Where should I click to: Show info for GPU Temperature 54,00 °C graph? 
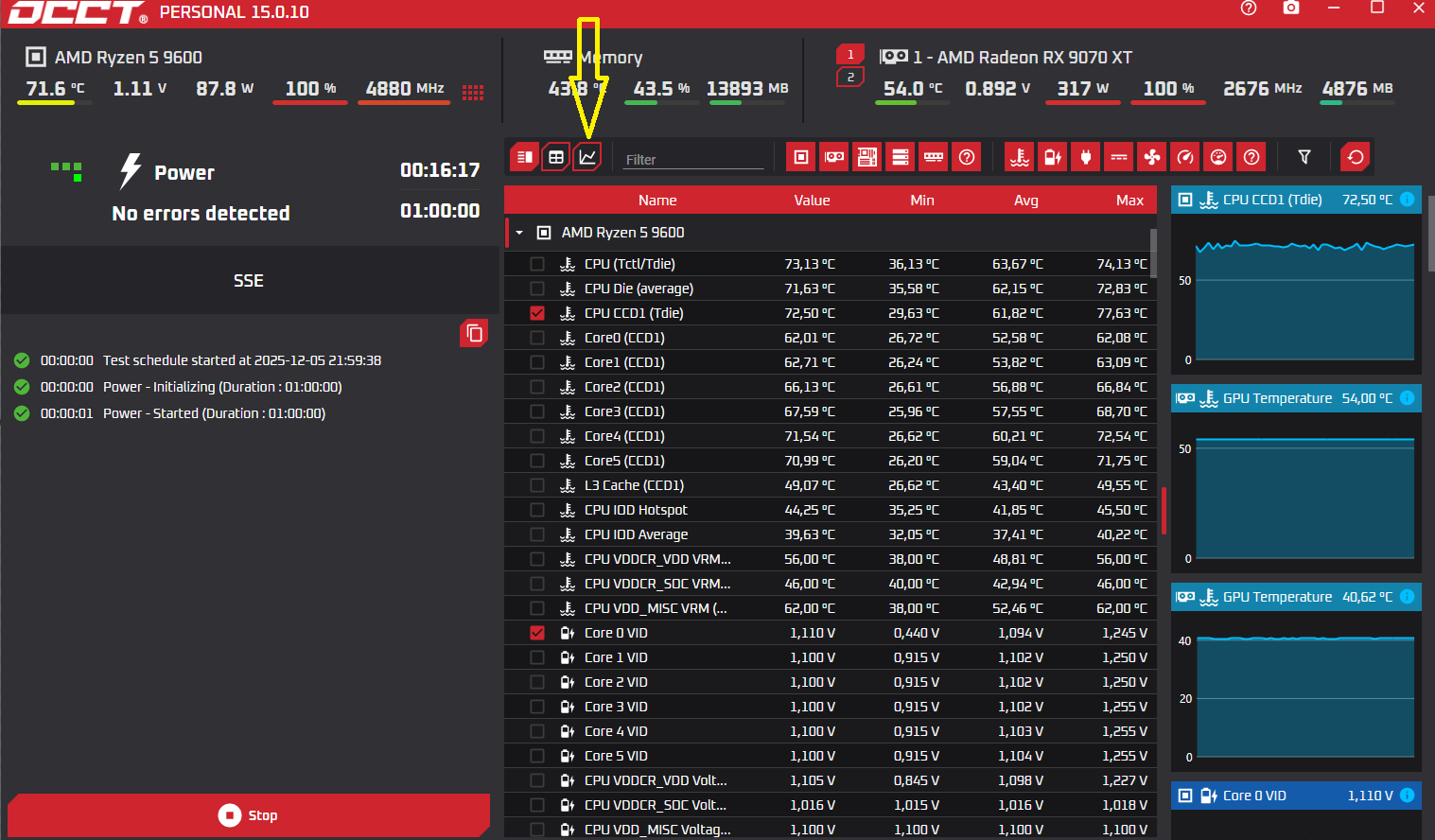1407,398
